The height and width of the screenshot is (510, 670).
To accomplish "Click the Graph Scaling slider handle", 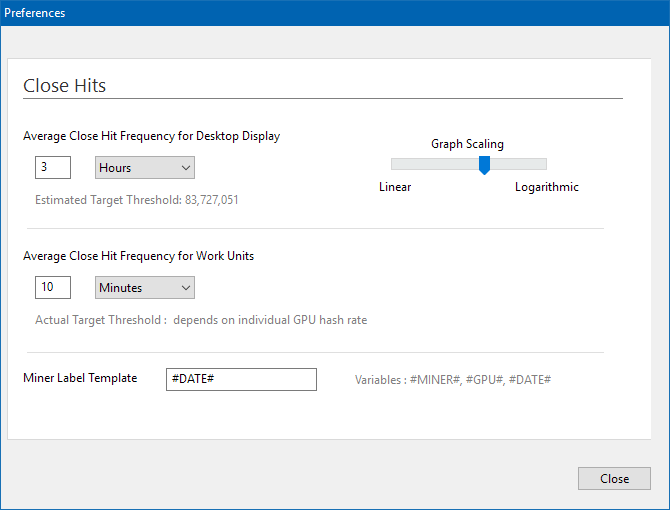I will (484, 164).
